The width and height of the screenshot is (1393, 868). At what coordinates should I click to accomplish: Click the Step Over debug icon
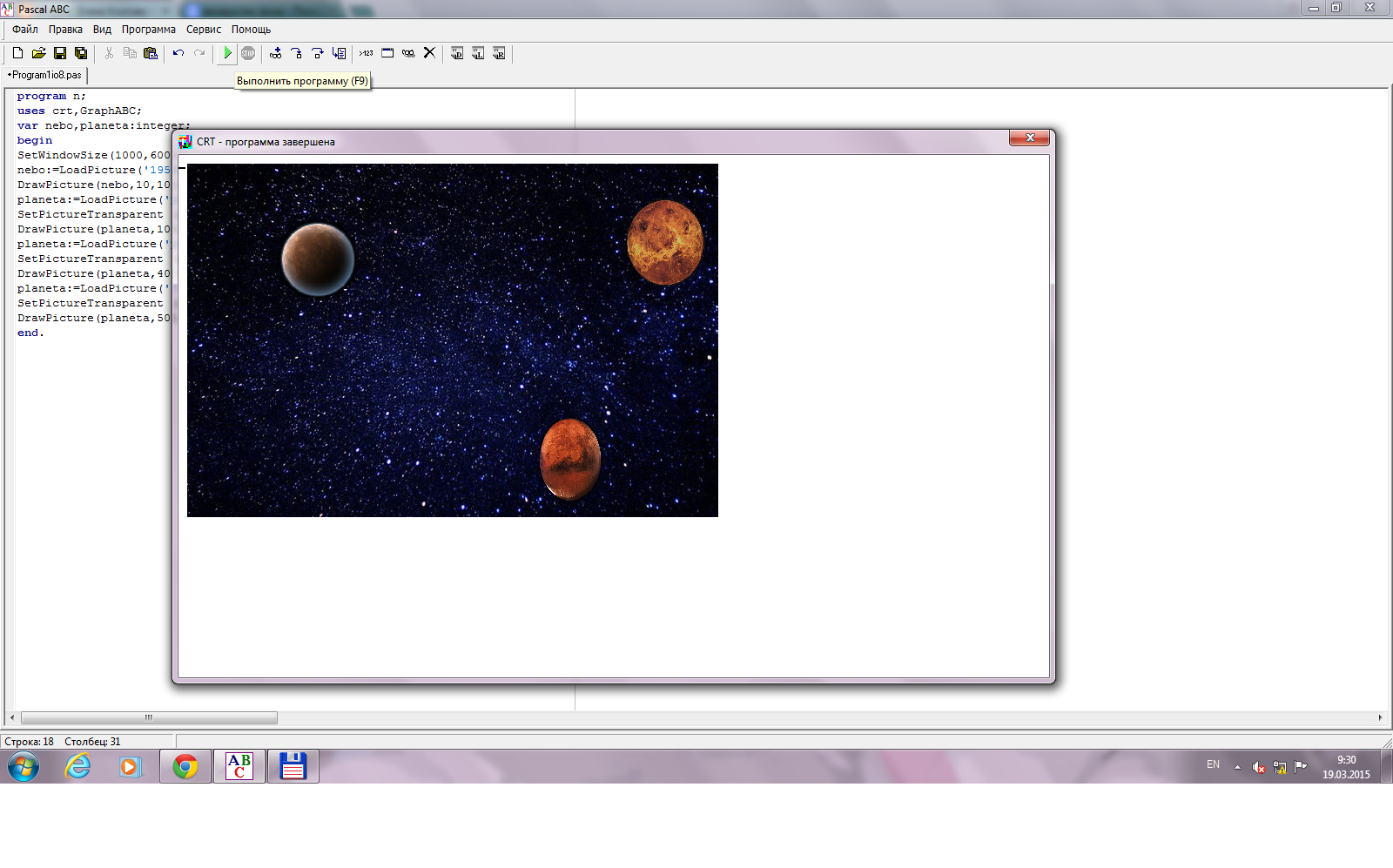tap(318, 53)
